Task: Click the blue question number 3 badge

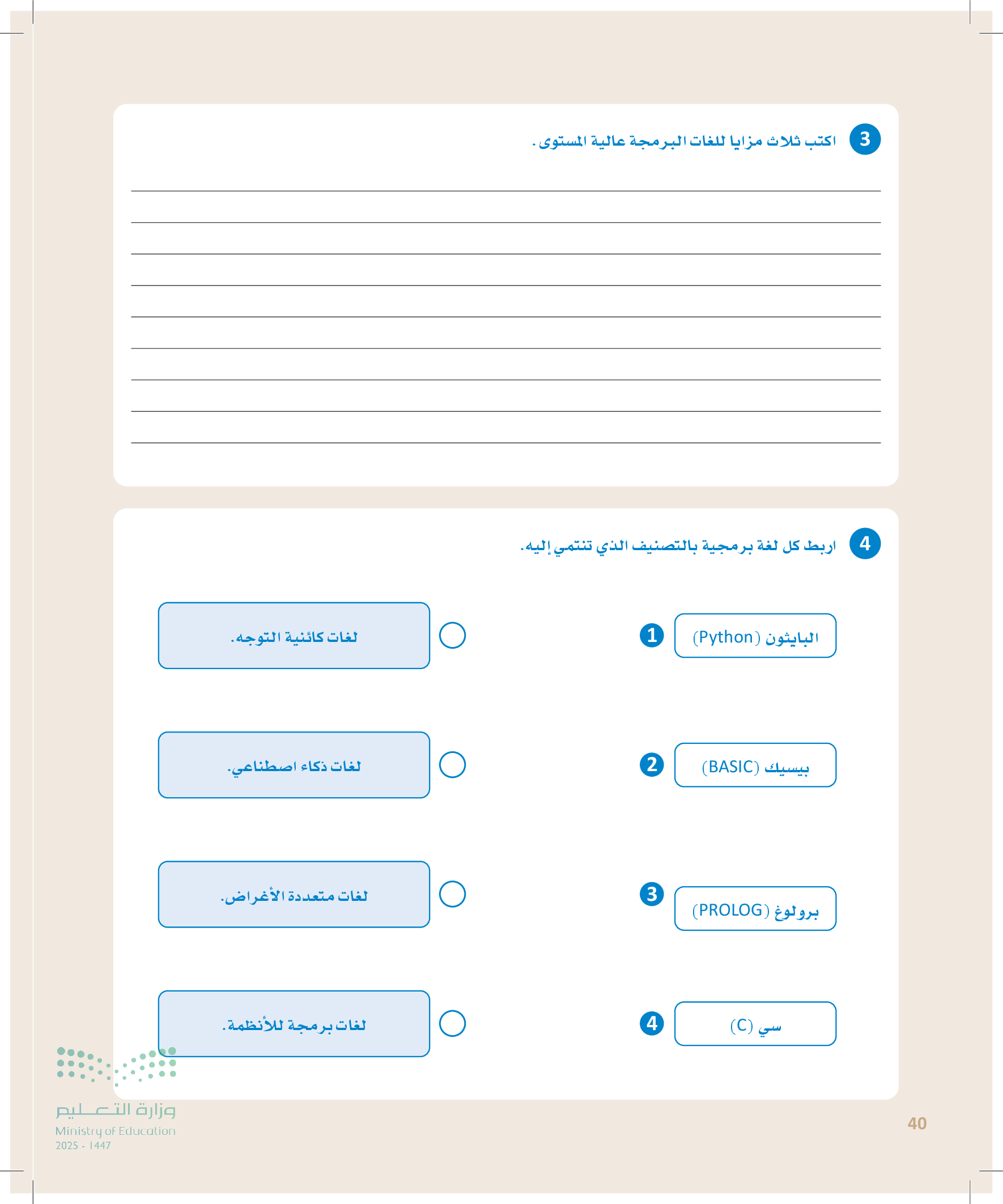Action: coord(865,139)
